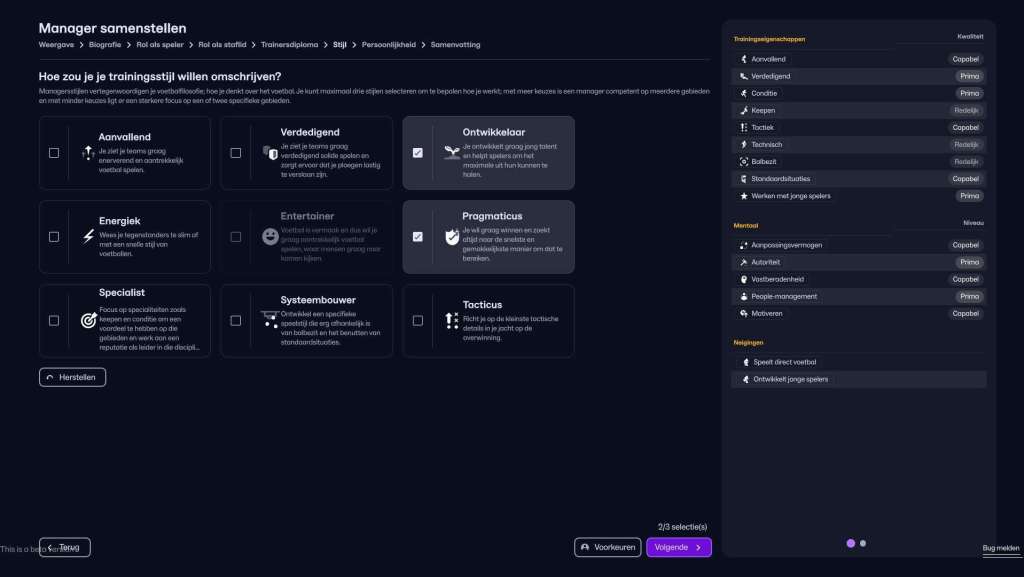Reset selections with Herstellen

(72, 377)
